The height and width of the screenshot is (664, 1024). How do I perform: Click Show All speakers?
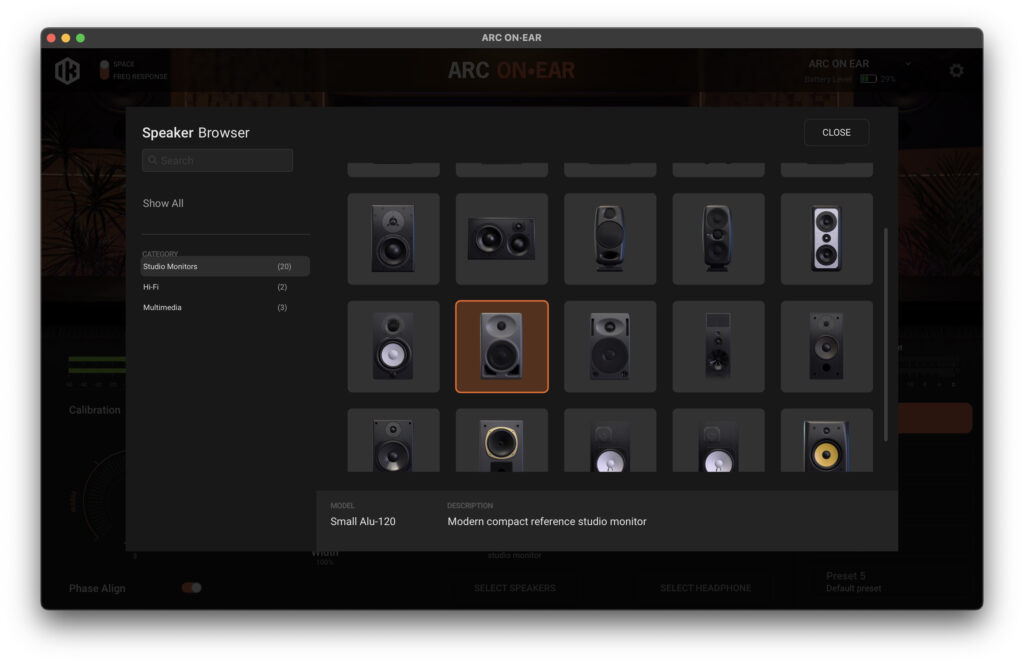[x=163, y=203]
